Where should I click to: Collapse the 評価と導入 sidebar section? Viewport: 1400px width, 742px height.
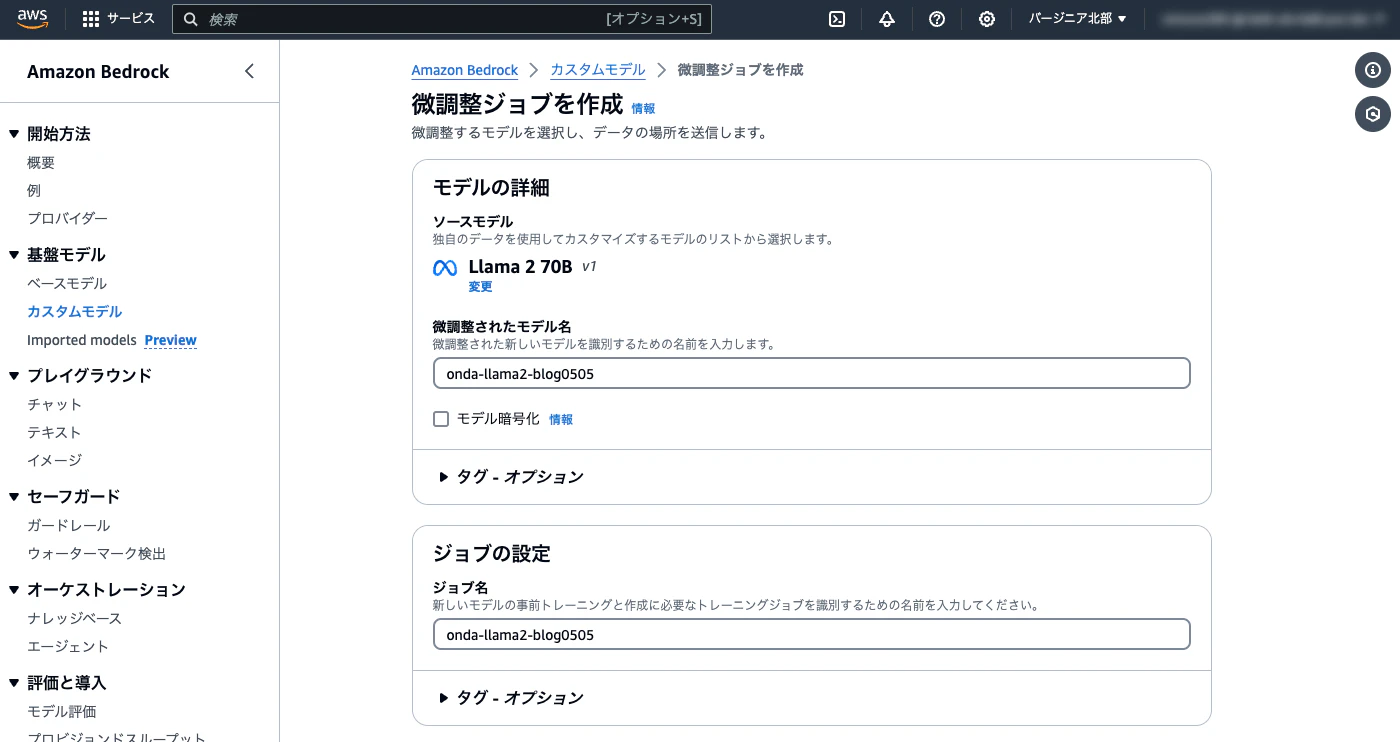click(14, 683)
